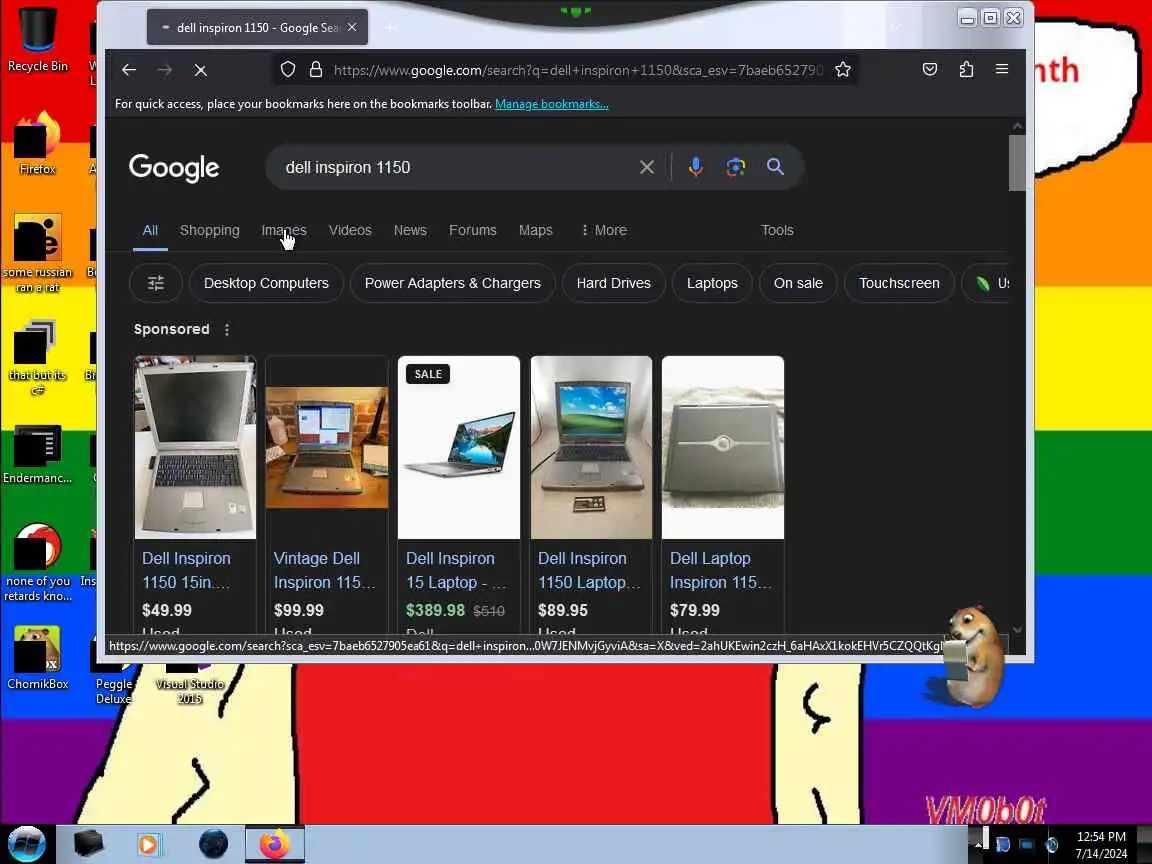Select 'some russian ran a rat' desktop icon
This screenshot has height=864, width=1152.
pyautogui.click(x=37, y=253)
